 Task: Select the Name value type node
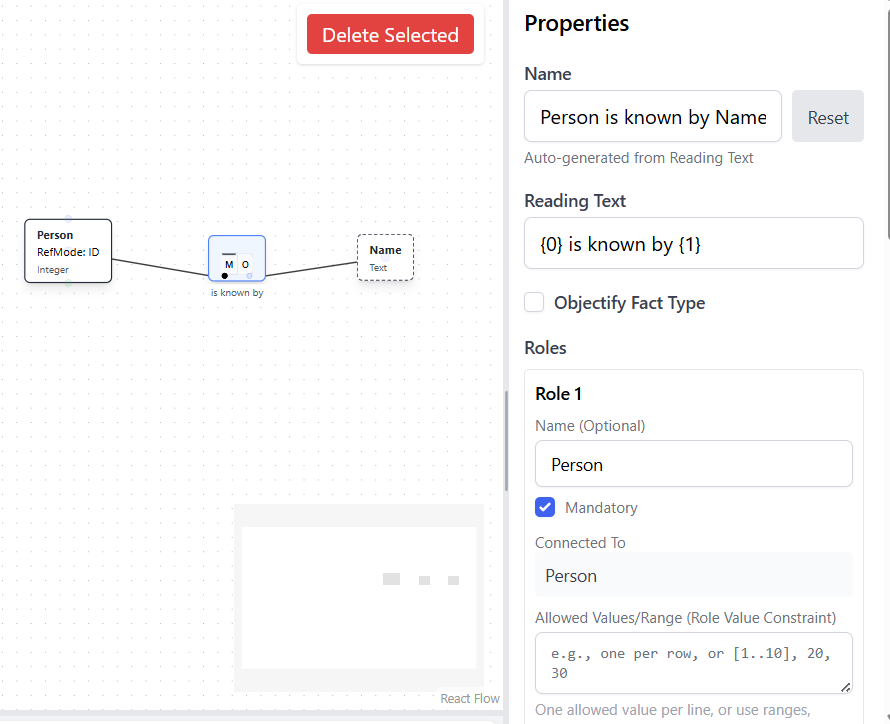pos(385,257)
